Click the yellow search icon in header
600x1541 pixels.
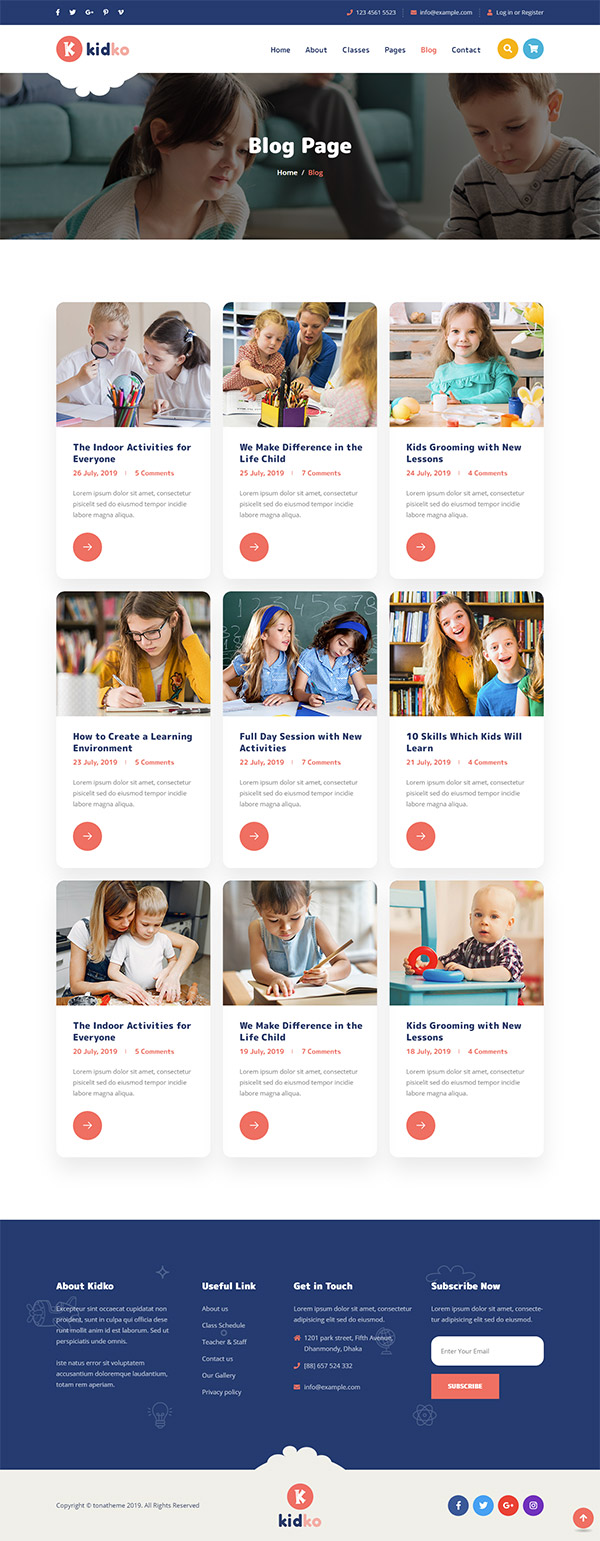click(x=508, y=49)
